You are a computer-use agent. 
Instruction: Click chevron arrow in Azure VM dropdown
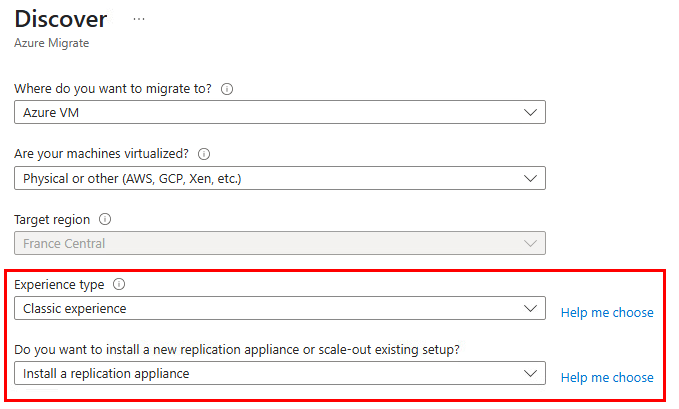[530, 113]
